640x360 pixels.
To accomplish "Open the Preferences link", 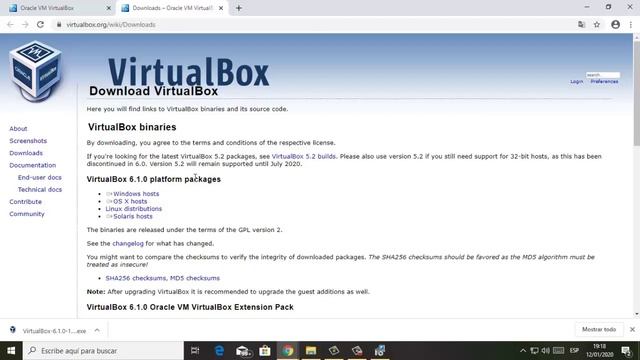I will pyautogui.click(x=604, y=82).
